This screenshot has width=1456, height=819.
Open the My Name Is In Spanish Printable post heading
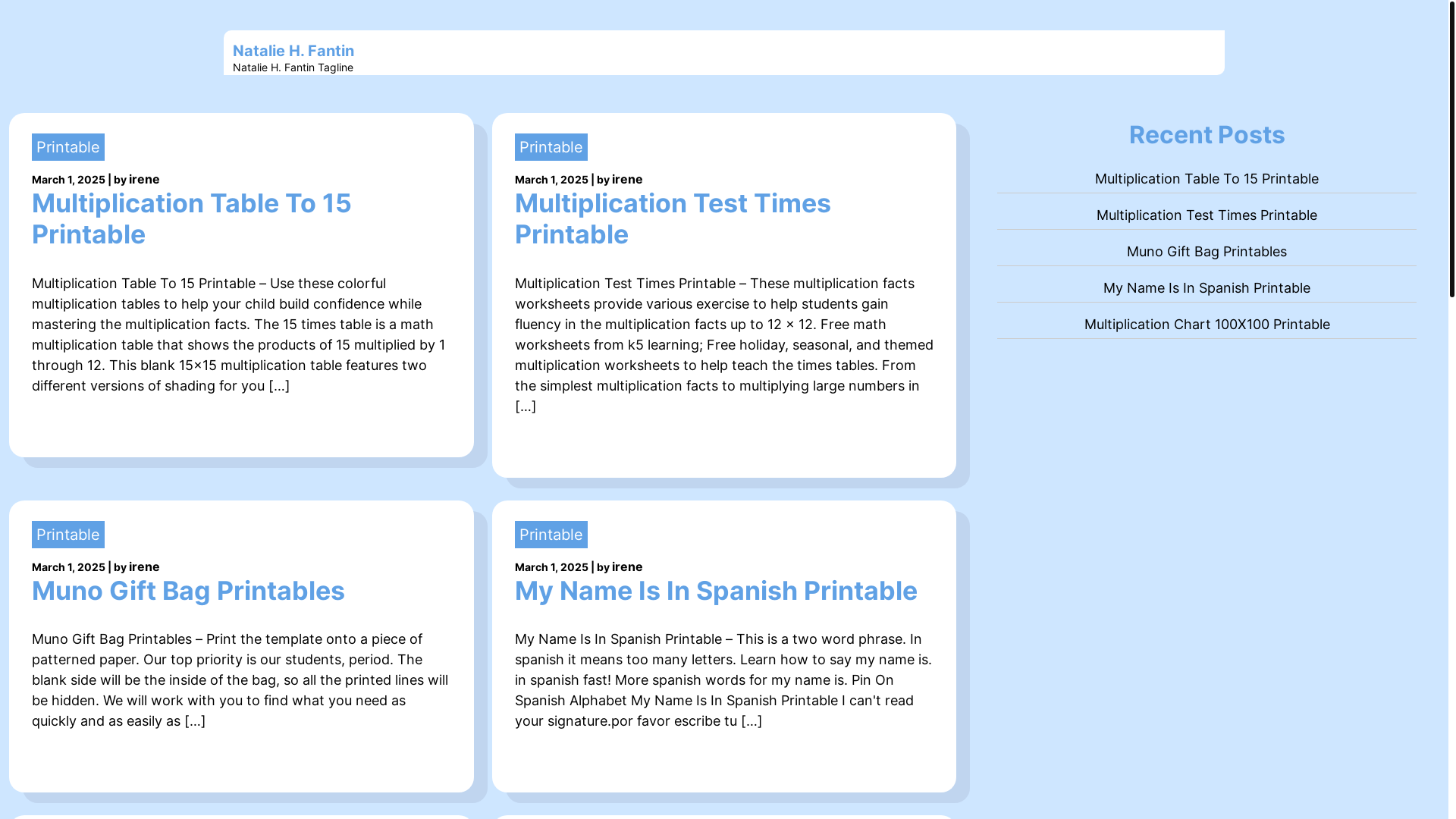pyautogui.click(x=716, y=591)
